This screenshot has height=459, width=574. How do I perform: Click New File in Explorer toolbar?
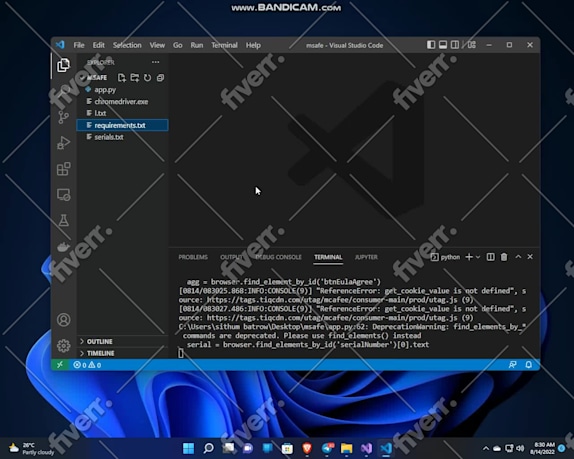click(122, 78)
